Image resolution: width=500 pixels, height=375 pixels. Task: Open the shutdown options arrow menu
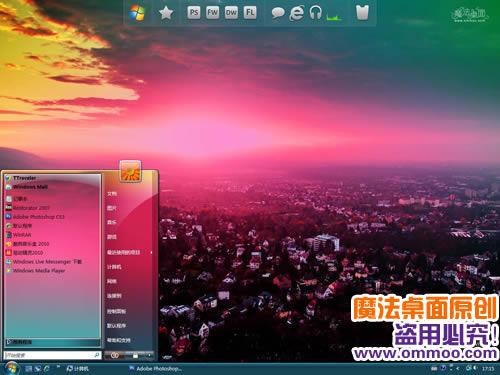point(149,356)
